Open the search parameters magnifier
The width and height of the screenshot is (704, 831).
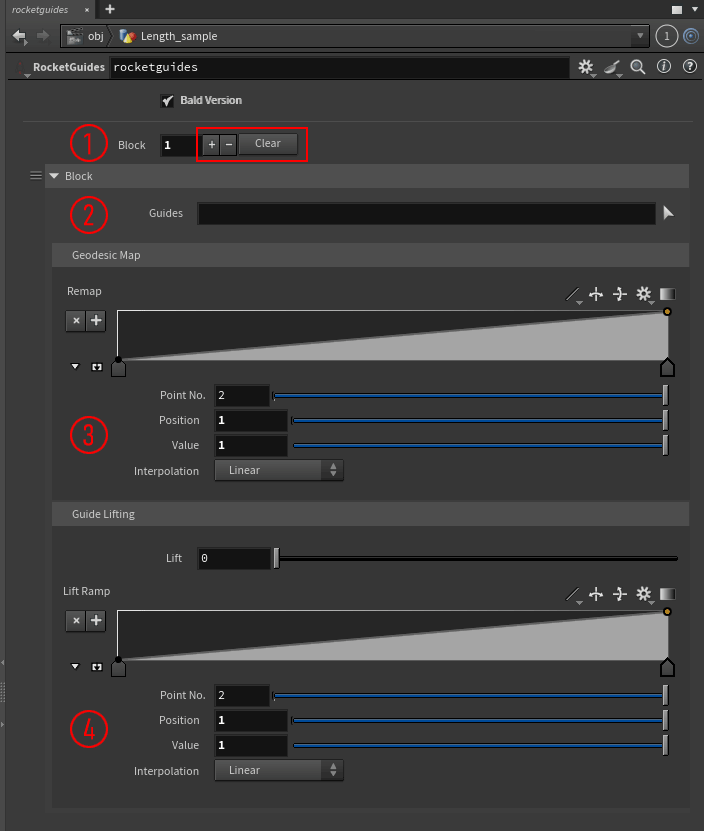pos(638,67)
